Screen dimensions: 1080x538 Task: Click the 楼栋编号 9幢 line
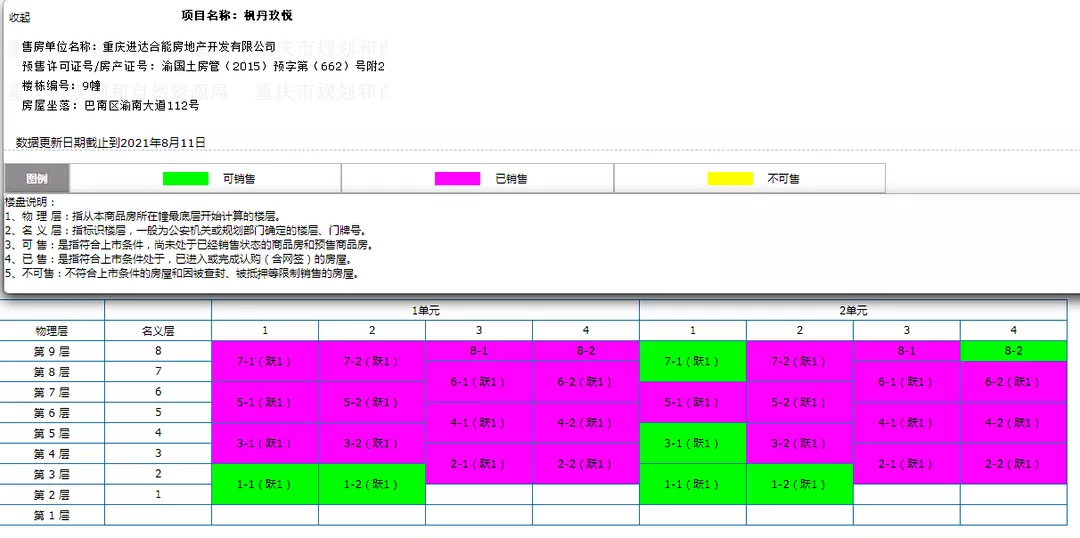[61, 86]
